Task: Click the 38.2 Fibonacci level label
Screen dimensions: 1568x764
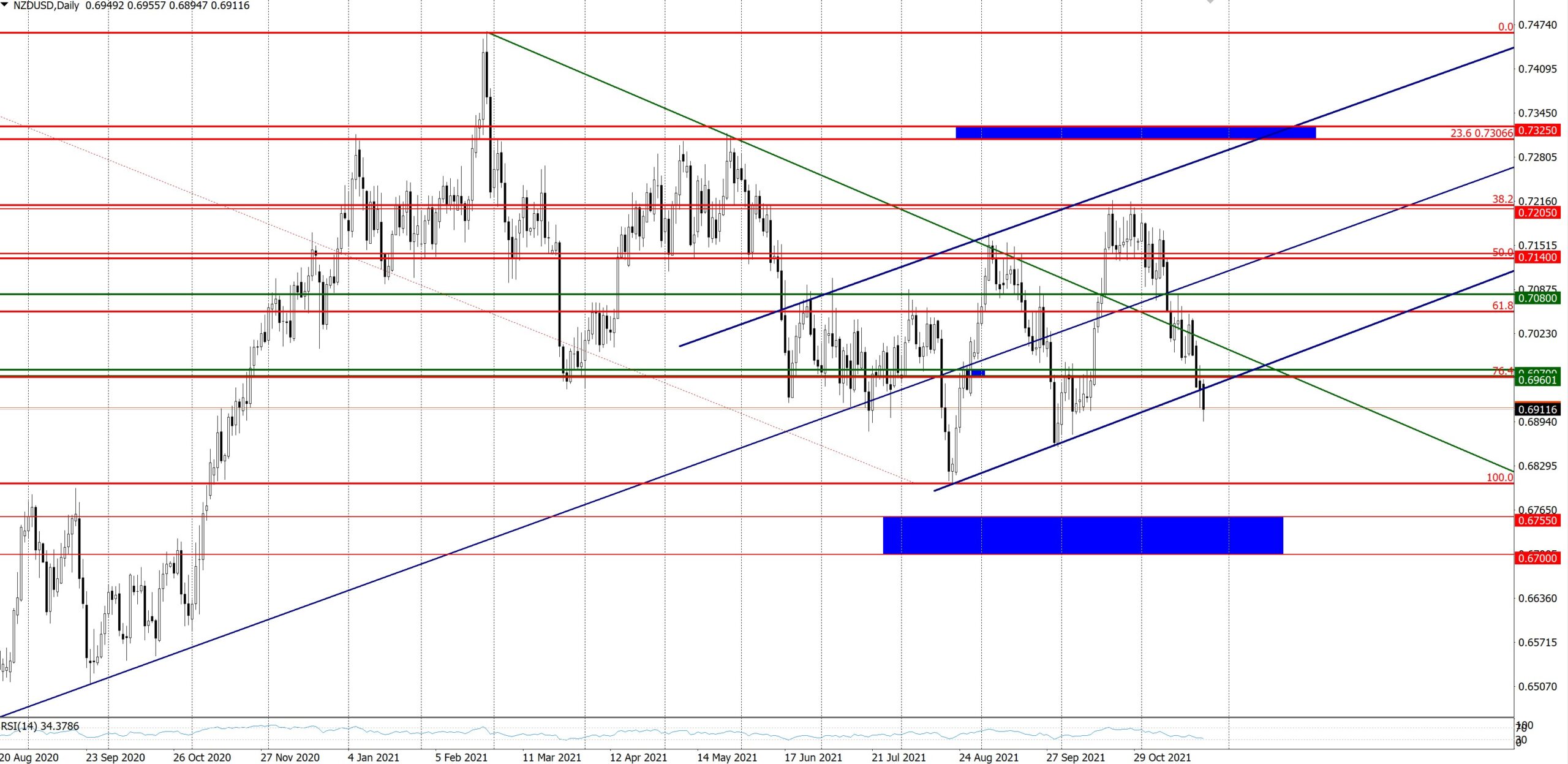Action: point(1502,199)
